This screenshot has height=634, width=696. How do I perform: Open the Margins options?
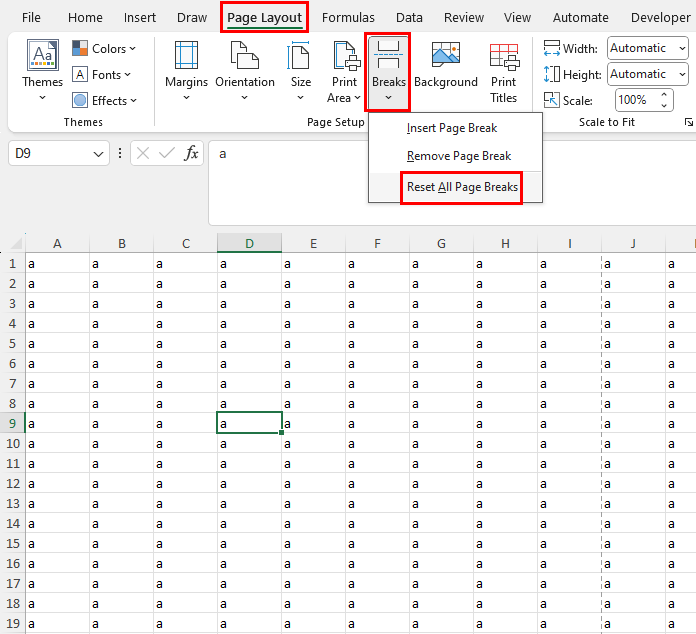pos(186,71)
